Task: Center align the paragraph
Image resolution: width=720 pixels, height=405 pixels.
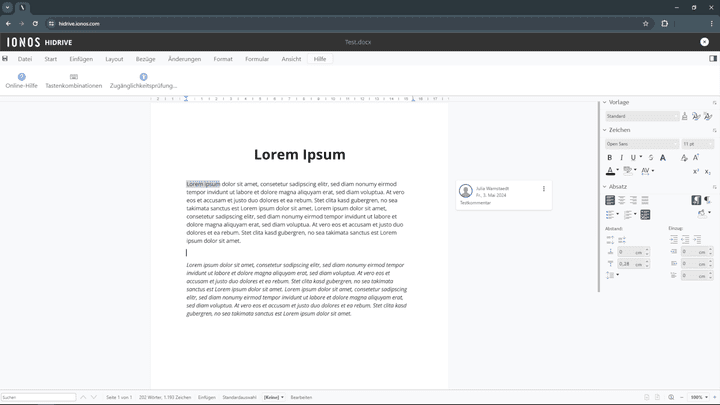Action: pos(622,200)
